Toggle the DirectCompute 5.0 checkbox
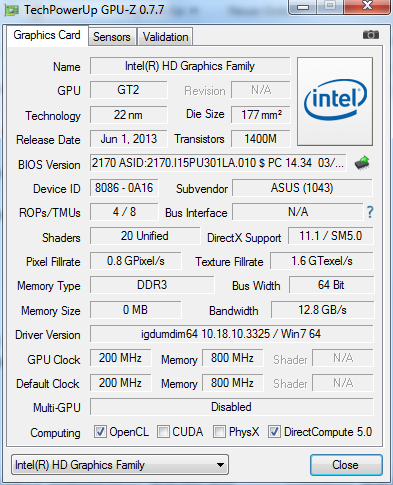This screenshot has width=393, height=485. [274, 432]
